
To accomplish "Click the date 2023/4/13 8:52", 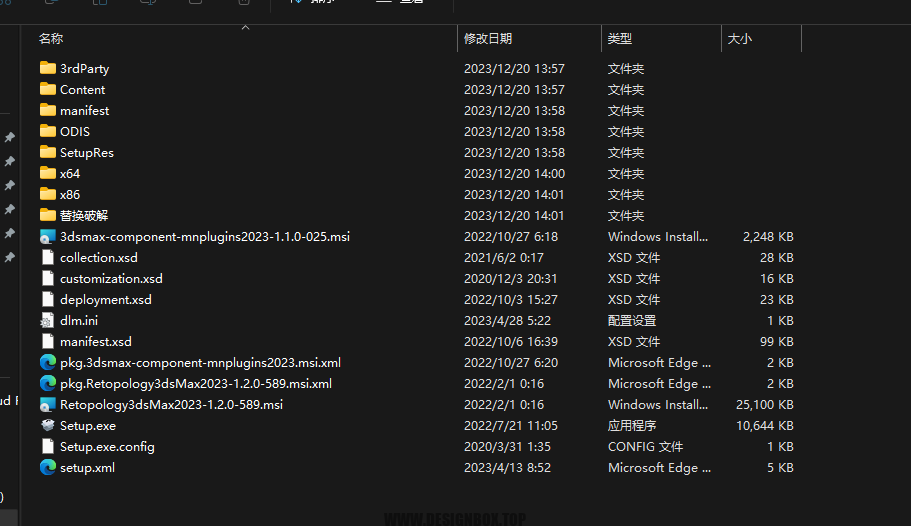I will pyautogui.click(x=507, y=467).
